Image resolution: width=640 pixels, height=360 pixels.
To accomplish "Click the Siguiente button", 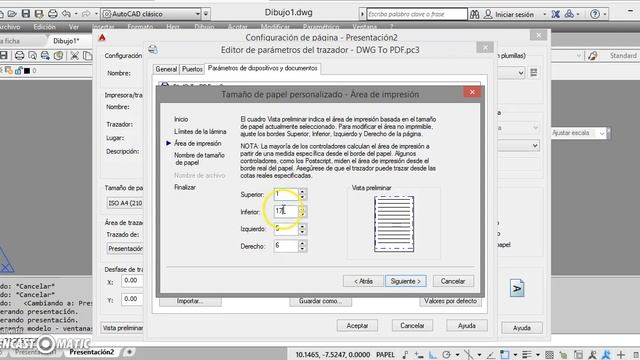I will tap(405, 281).
